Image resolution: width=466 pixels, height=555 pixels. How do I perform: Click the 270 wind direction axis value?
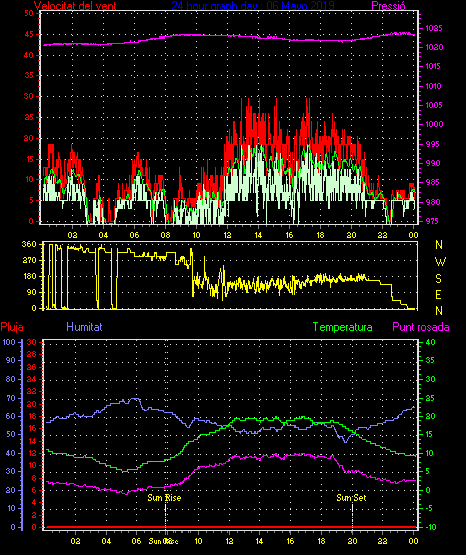tap(29, 260)
